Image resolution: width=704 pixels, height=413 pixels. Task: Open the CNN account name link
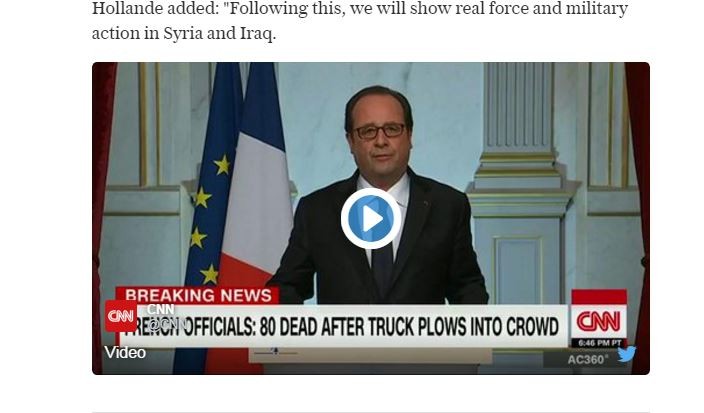[160, 309]
